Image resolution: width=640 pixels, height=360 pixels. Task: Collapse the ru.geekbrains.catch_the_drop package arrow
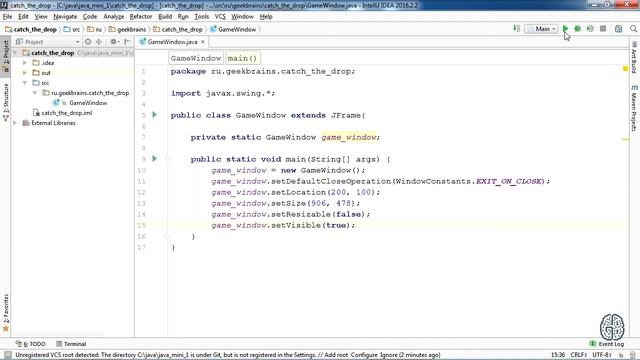35,93
